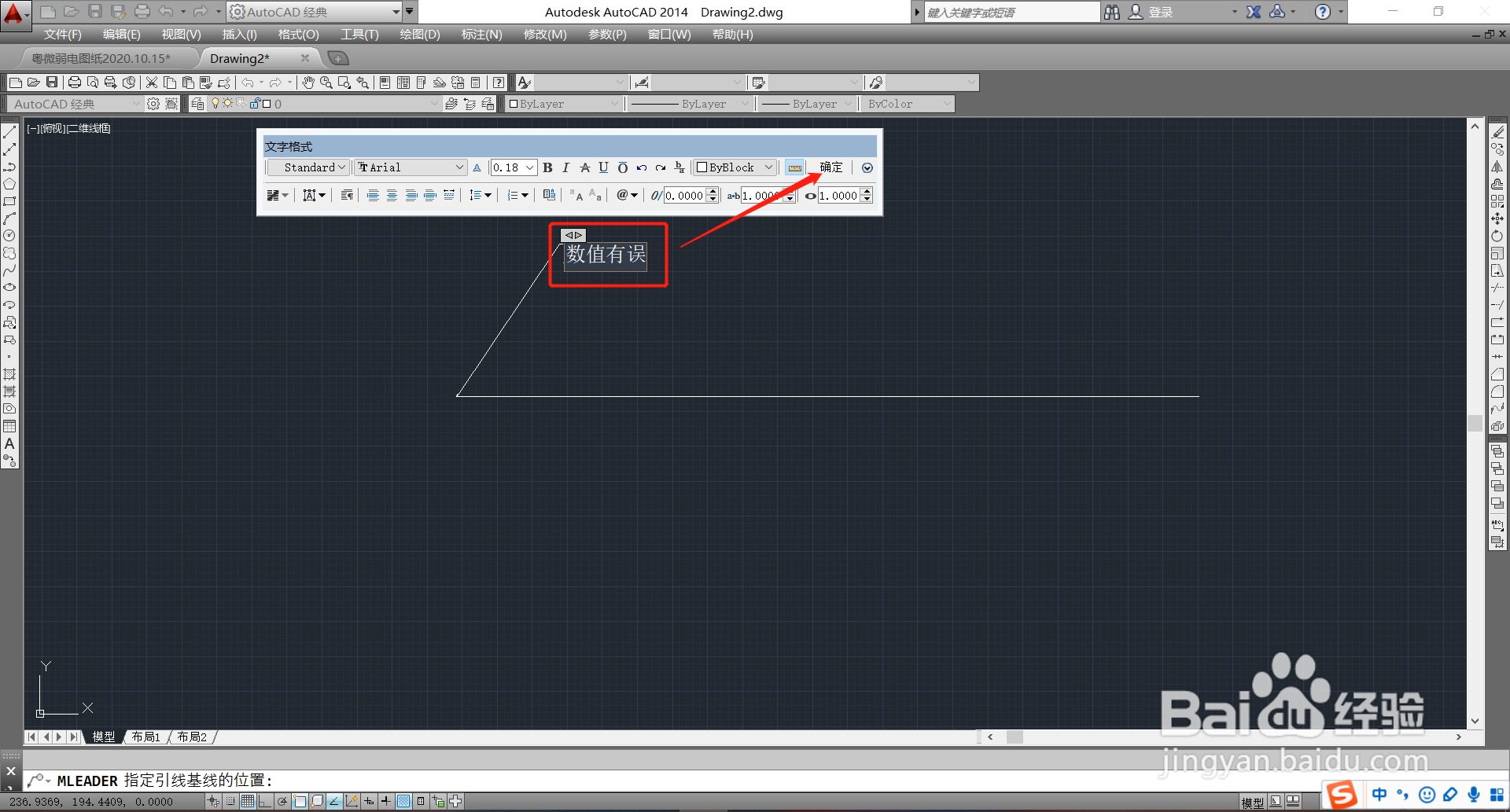The image size is (1510, 812).
Task: Open the text editor options menu
Action: click(x=867, y=167)
